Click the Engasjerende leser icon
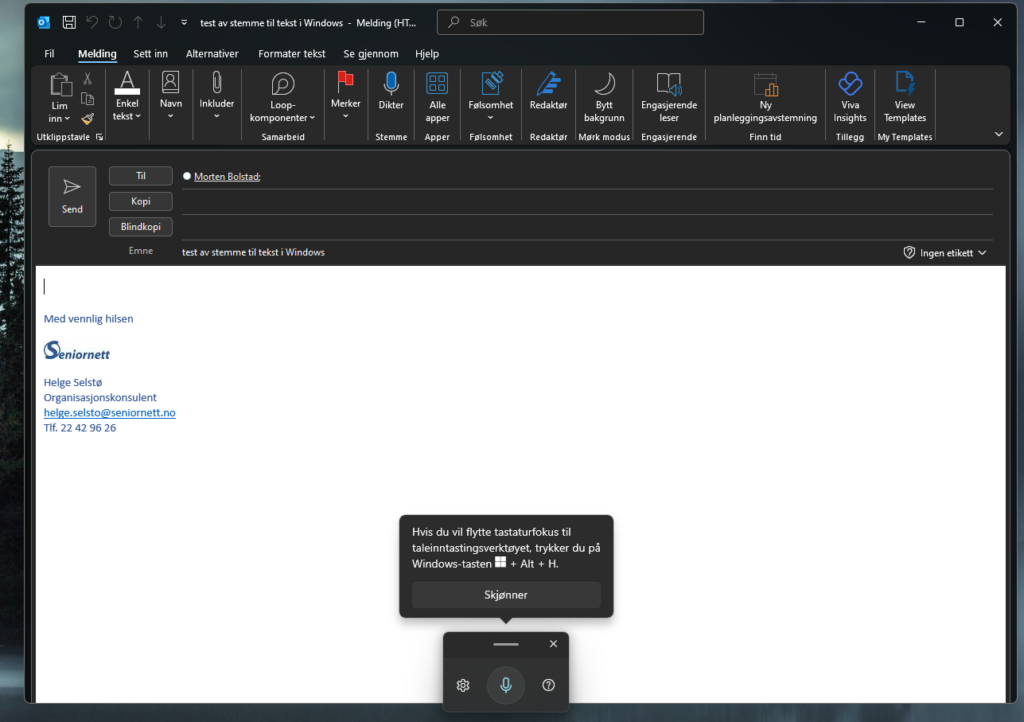1024x722 pixels. [668, 84]
